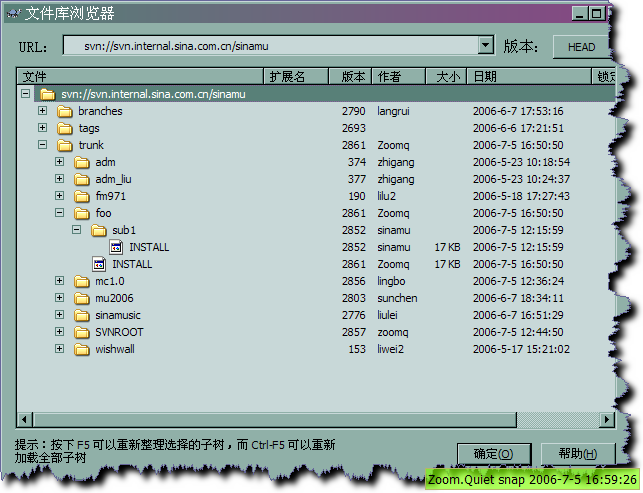Click the mu2006 folder icon

(82, 298)
